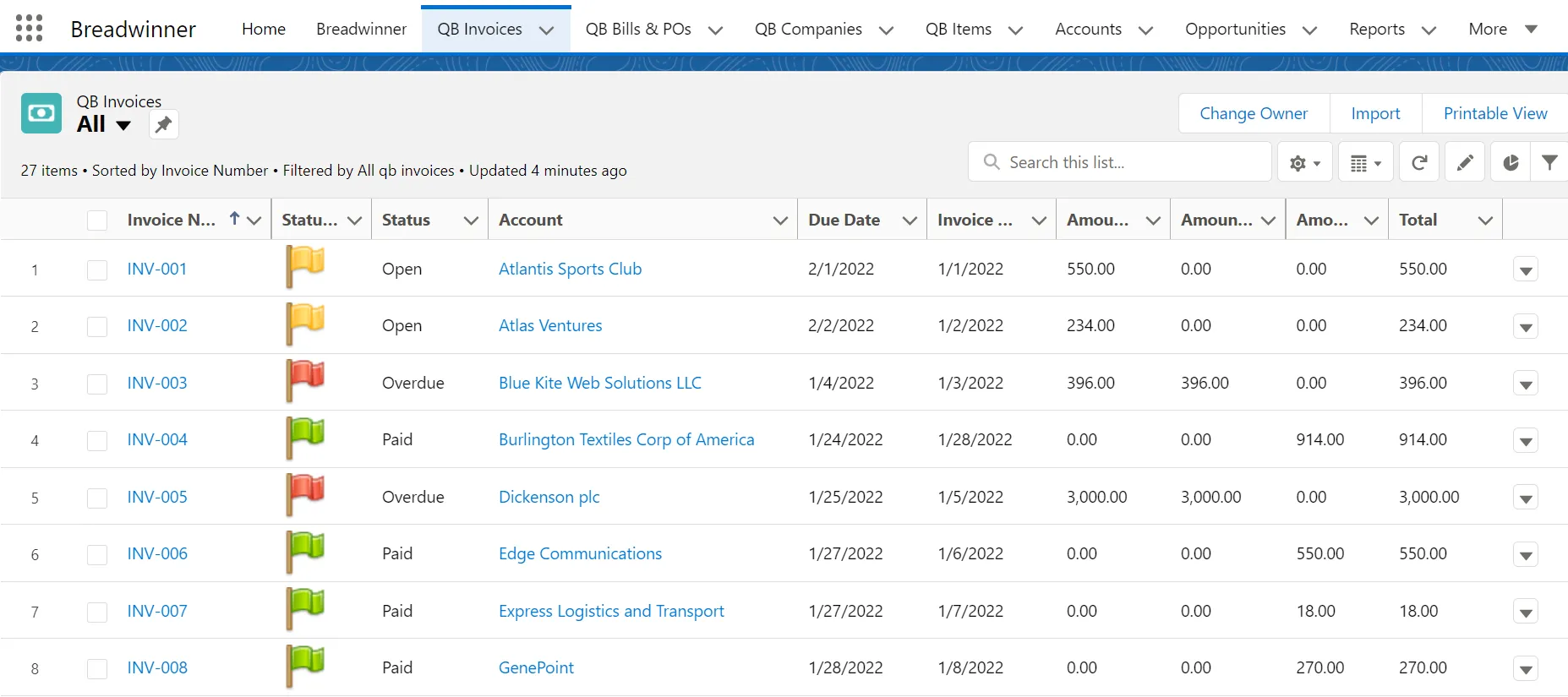Open the Account column menu chevron

coord(780,221)
